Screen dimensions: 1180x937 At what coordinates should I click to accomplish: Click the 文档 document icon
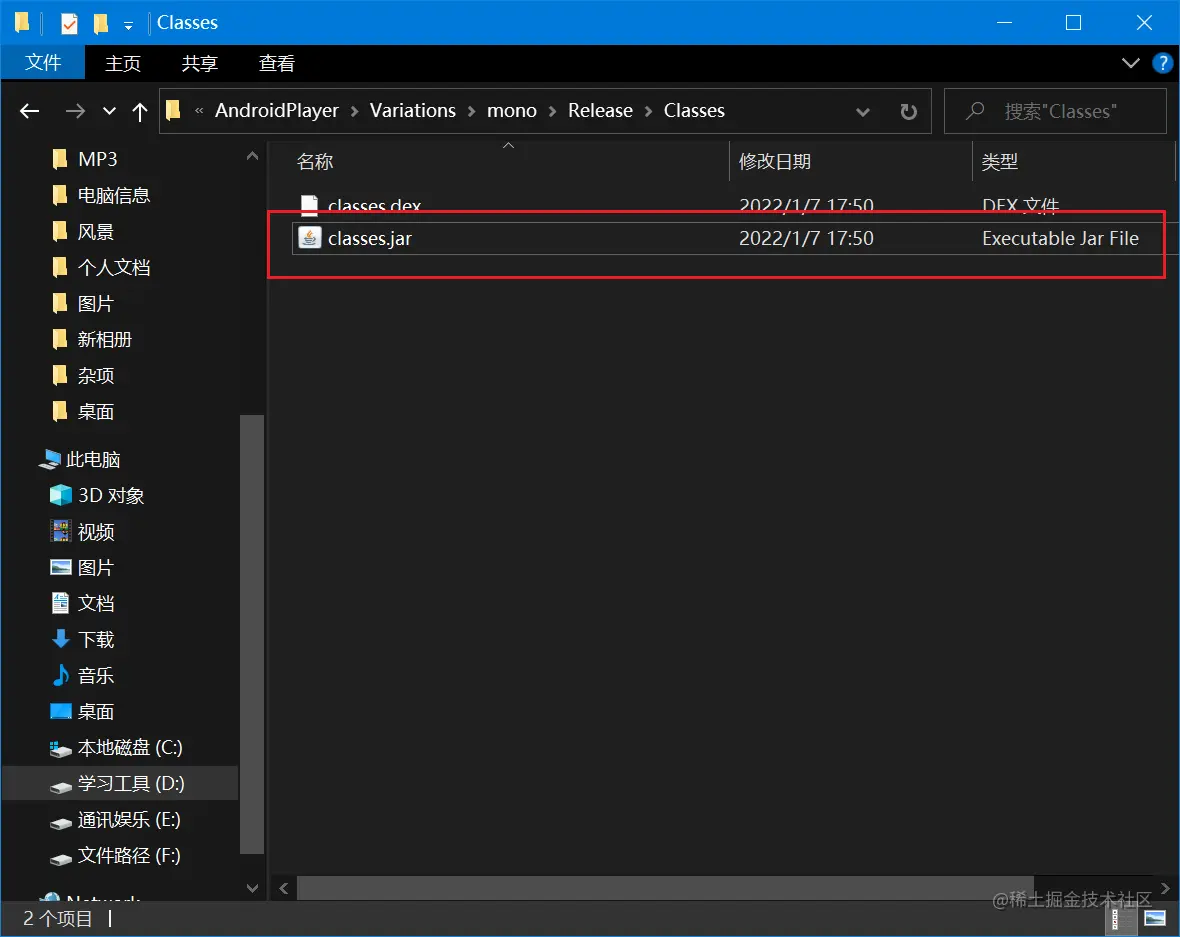coord(60,603)
